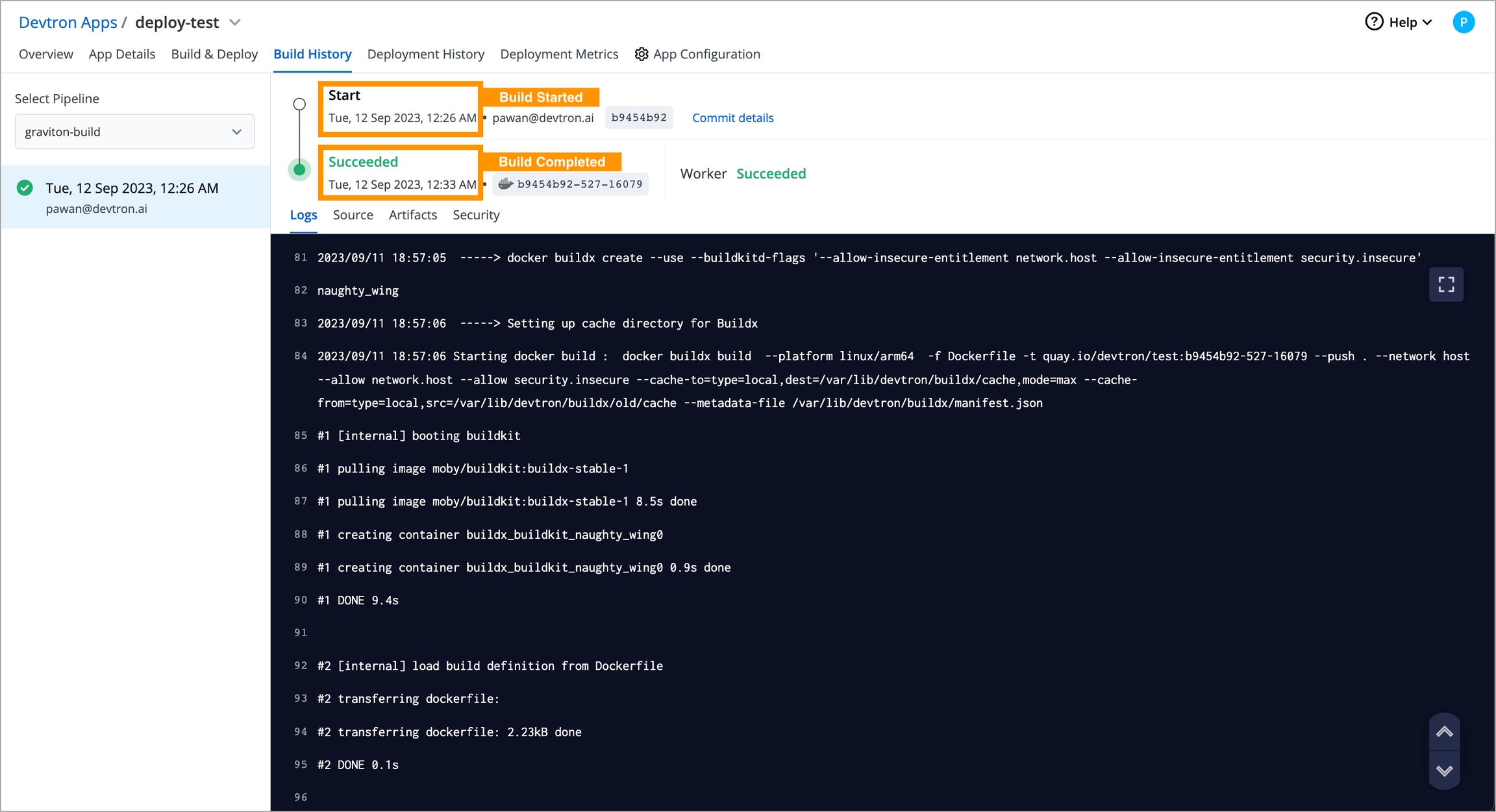Open the graviton-build pipeline dropdown
1496x812 pixels.
pos(134,132)
